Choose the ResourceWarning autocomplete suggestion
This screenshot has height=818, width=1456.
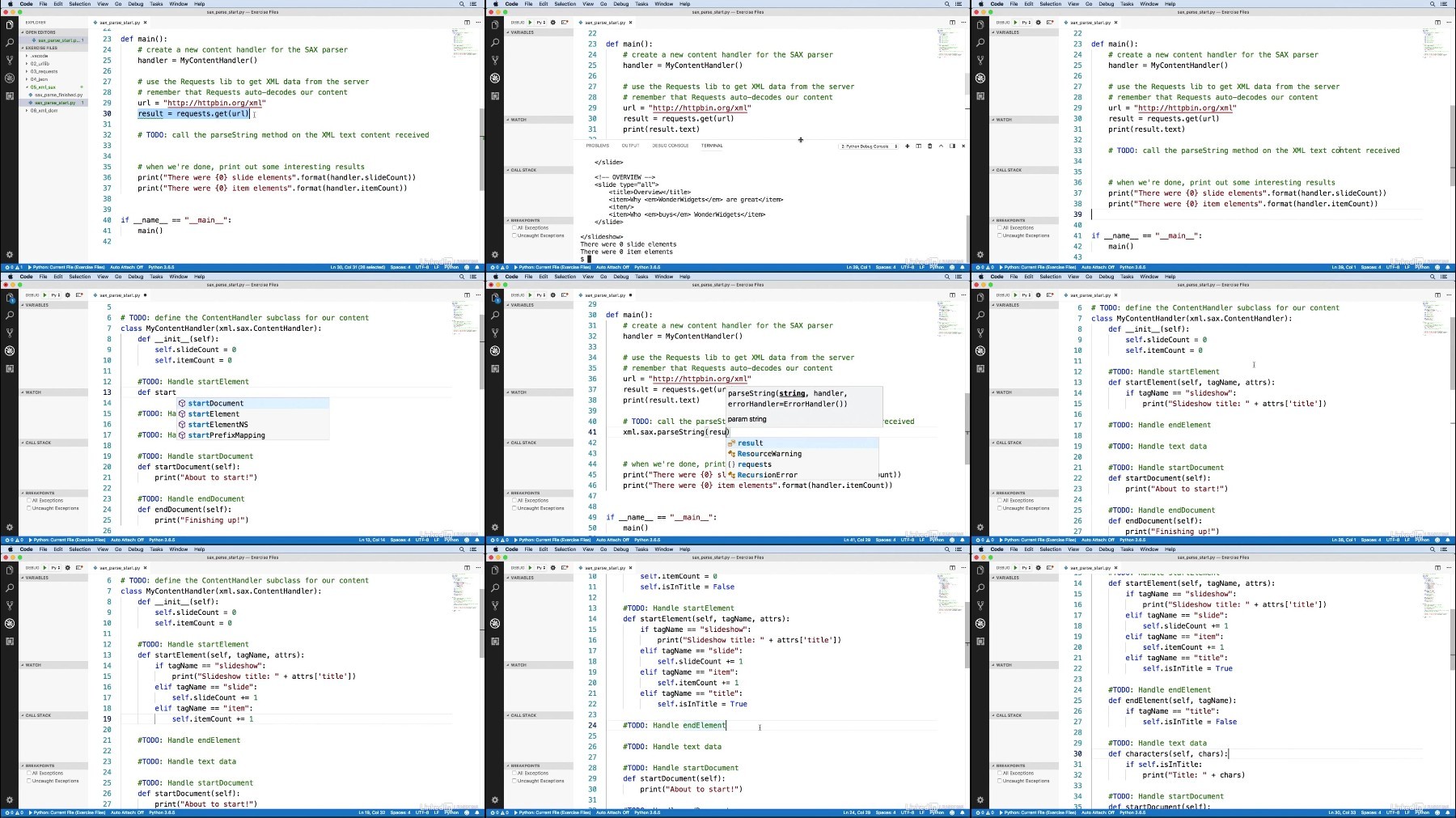[x=802, y=454]
